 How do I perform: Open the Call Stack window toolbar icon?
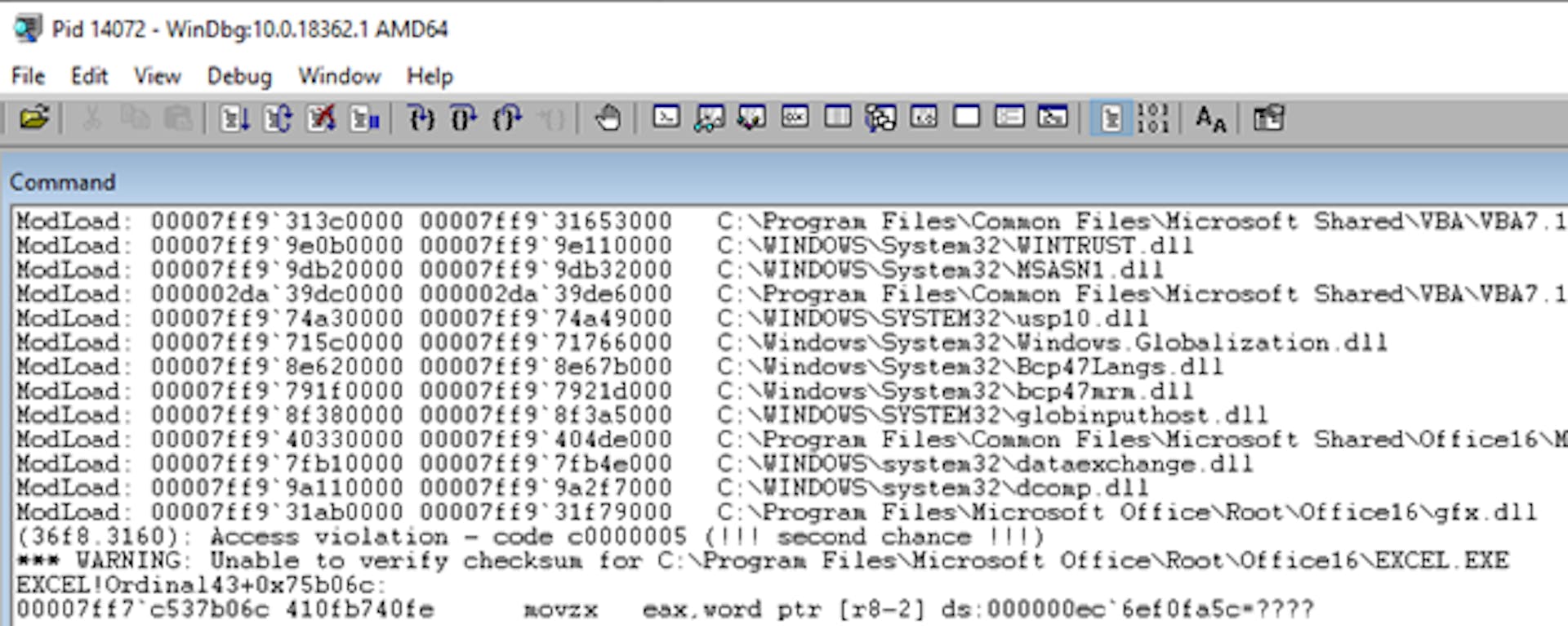(x=880, y=118)
